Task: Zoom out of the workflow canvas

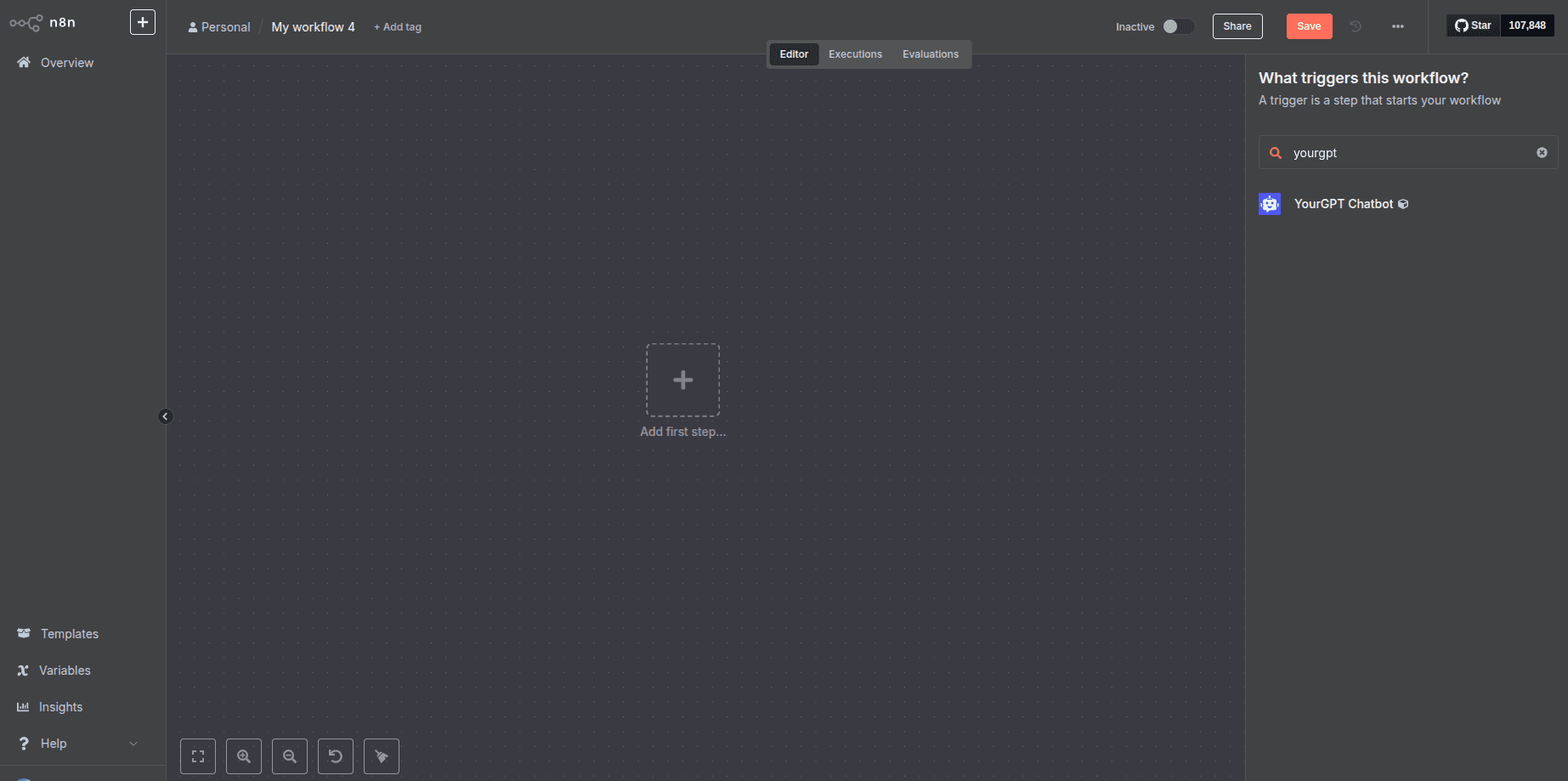Action: (x=290, y=756)
